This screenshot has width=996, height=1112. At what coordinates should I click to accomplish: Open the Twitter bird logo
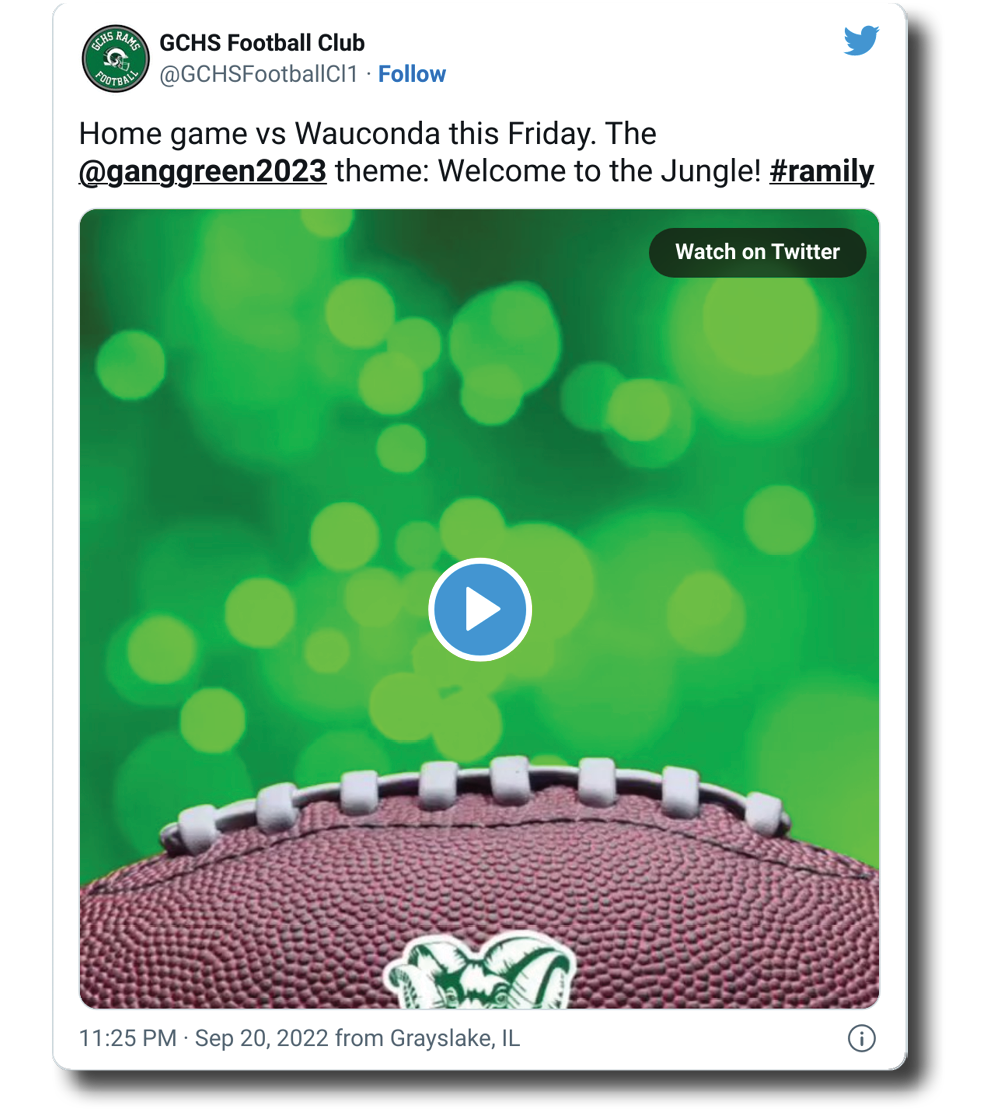point(860,41)
